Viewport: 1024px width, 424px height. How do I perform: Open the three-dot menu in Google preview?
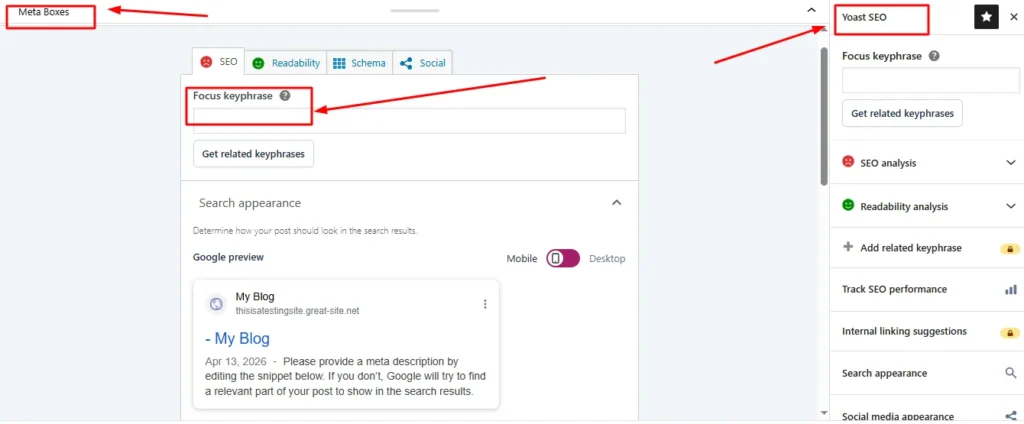pyautogui.click(x=485, y=304)
